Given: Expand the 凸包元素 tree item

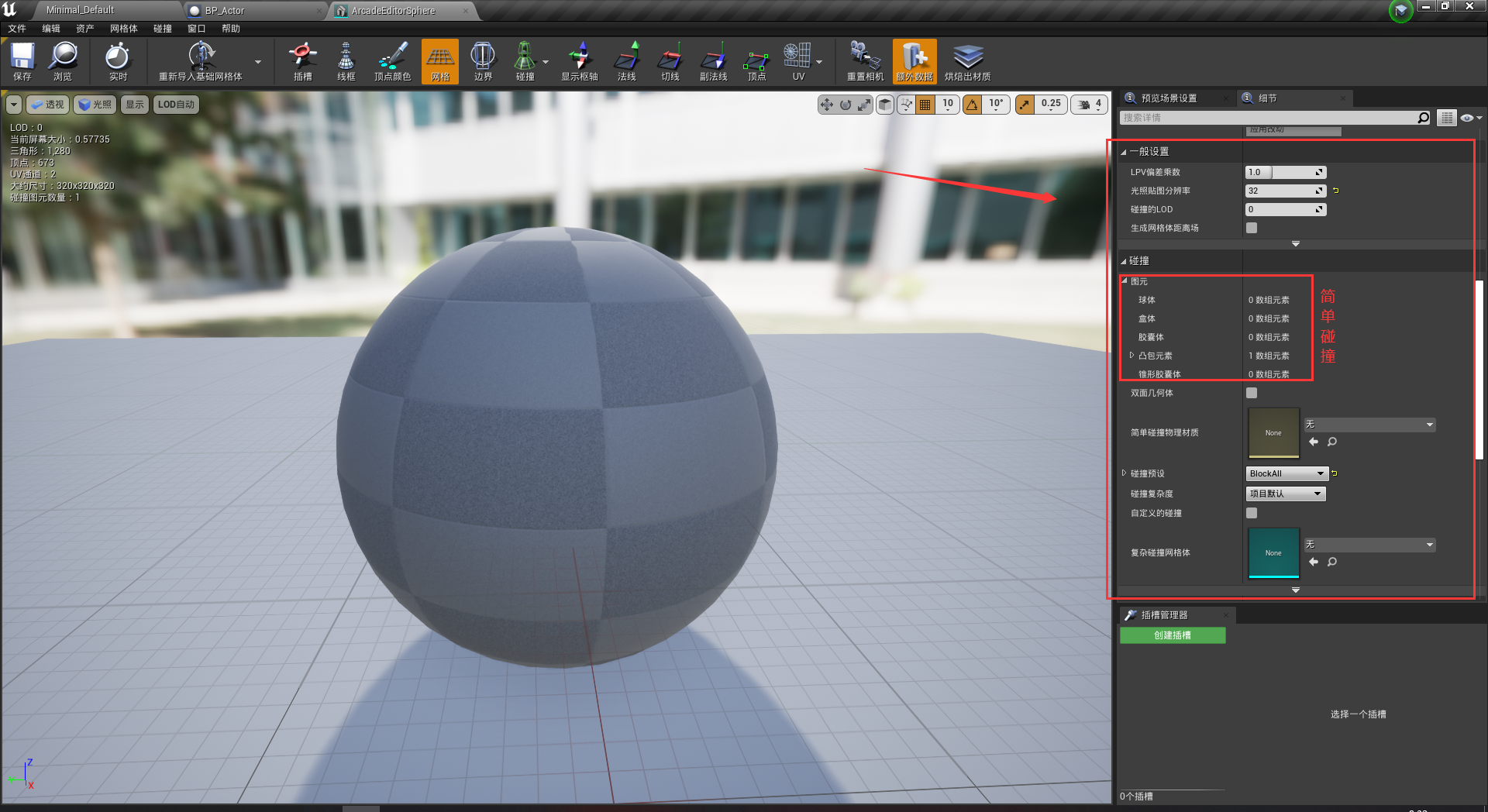Looking at the screenshot, I should [1132, 356].
